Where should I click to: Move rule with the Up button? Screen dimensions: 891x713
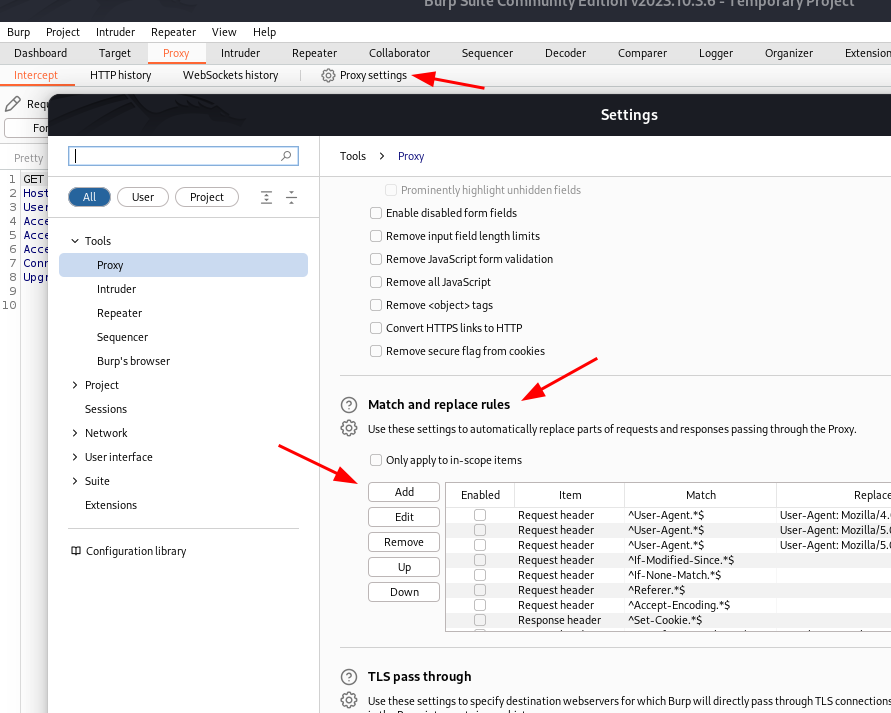tap(404, 567)
